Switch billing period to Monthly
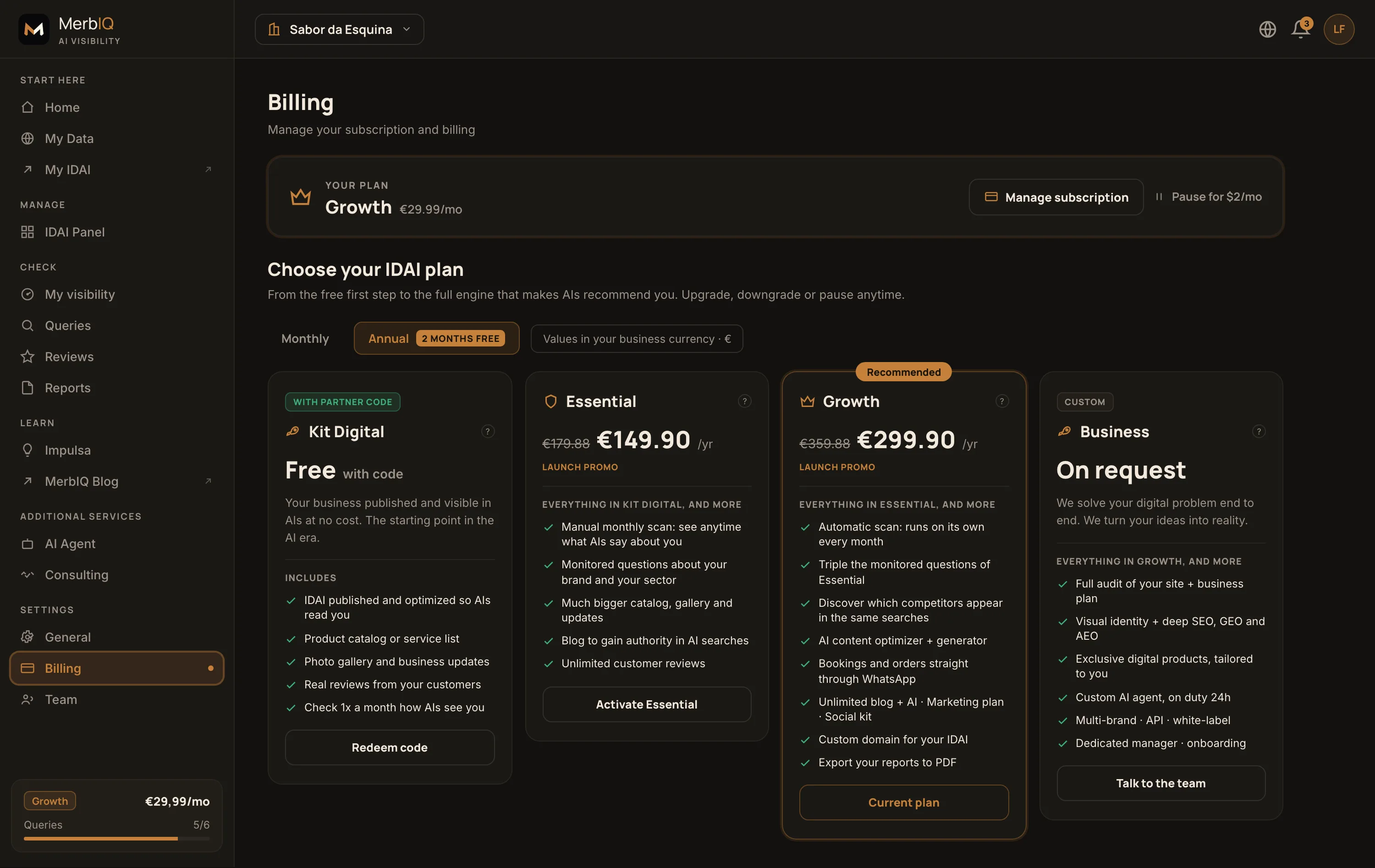Image resolution: width=1375 pixels, height=868 pixels. 305,339
